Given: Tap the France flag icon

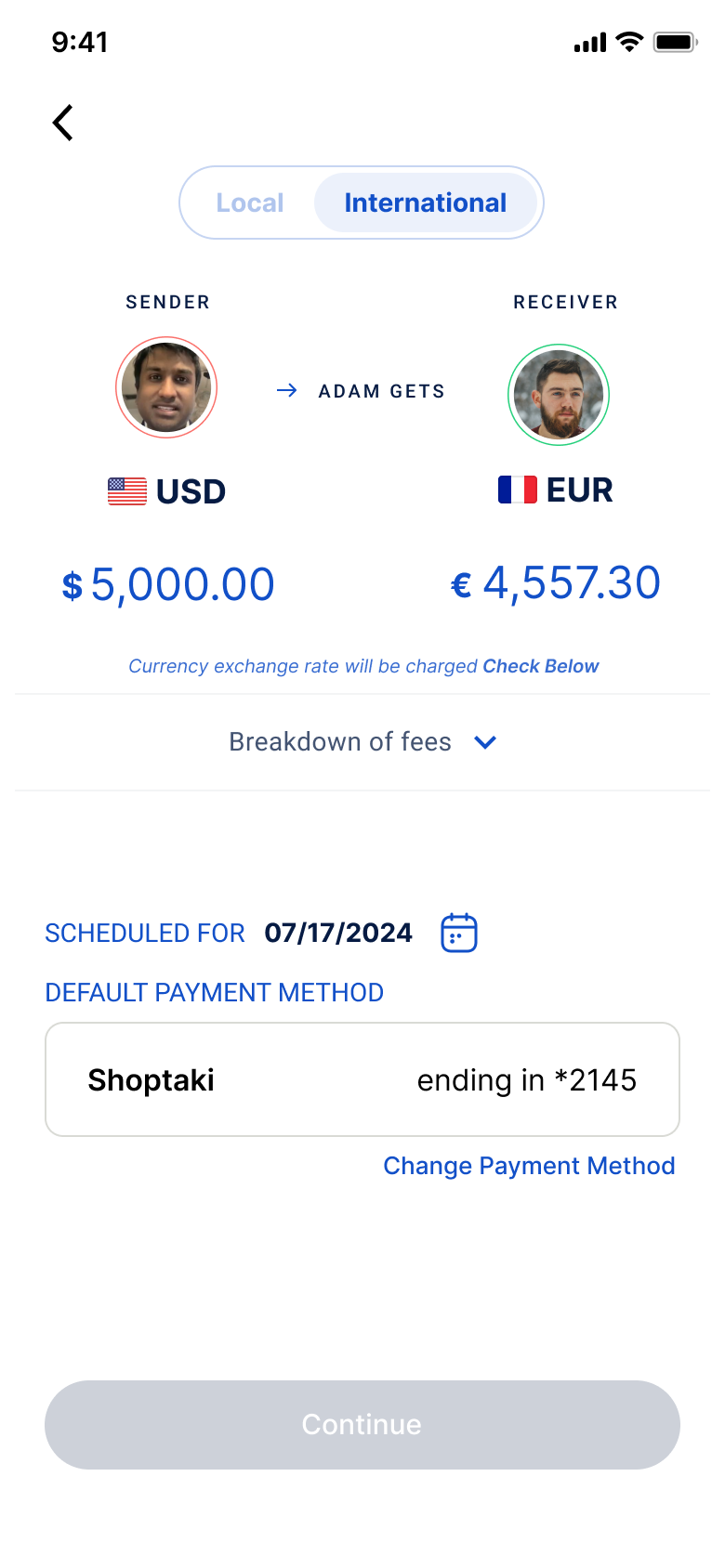Looking at the screenshot, I should 517,490.
